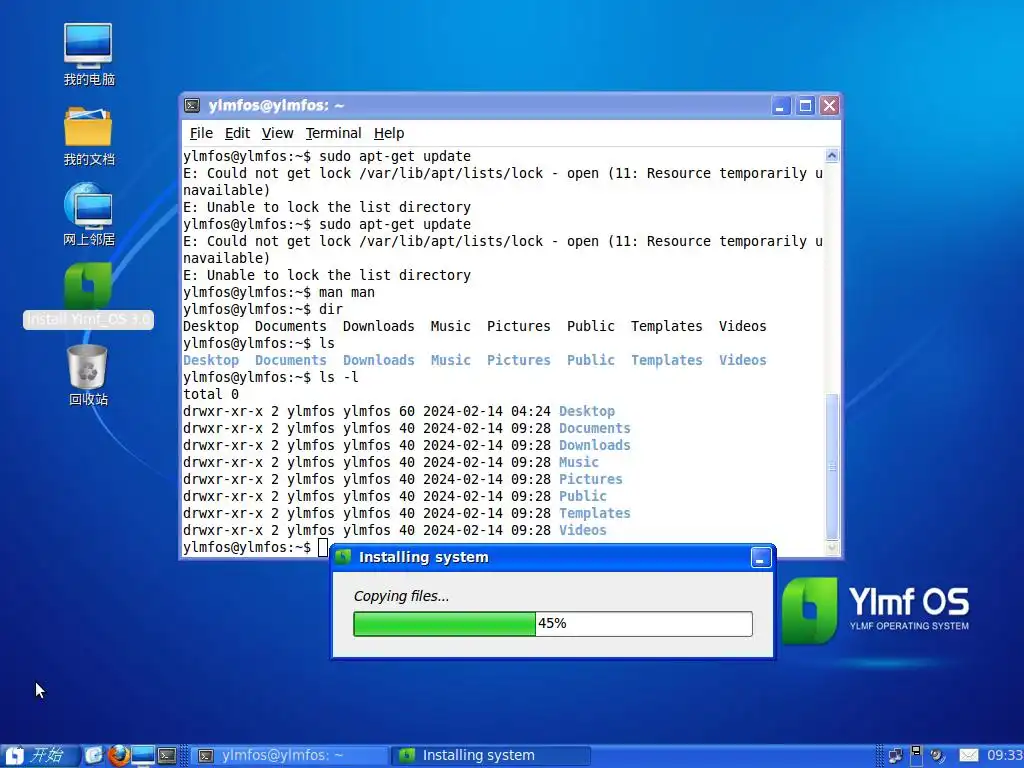Open the network connections tray icon
The image size is (1024, 768).
895,756
